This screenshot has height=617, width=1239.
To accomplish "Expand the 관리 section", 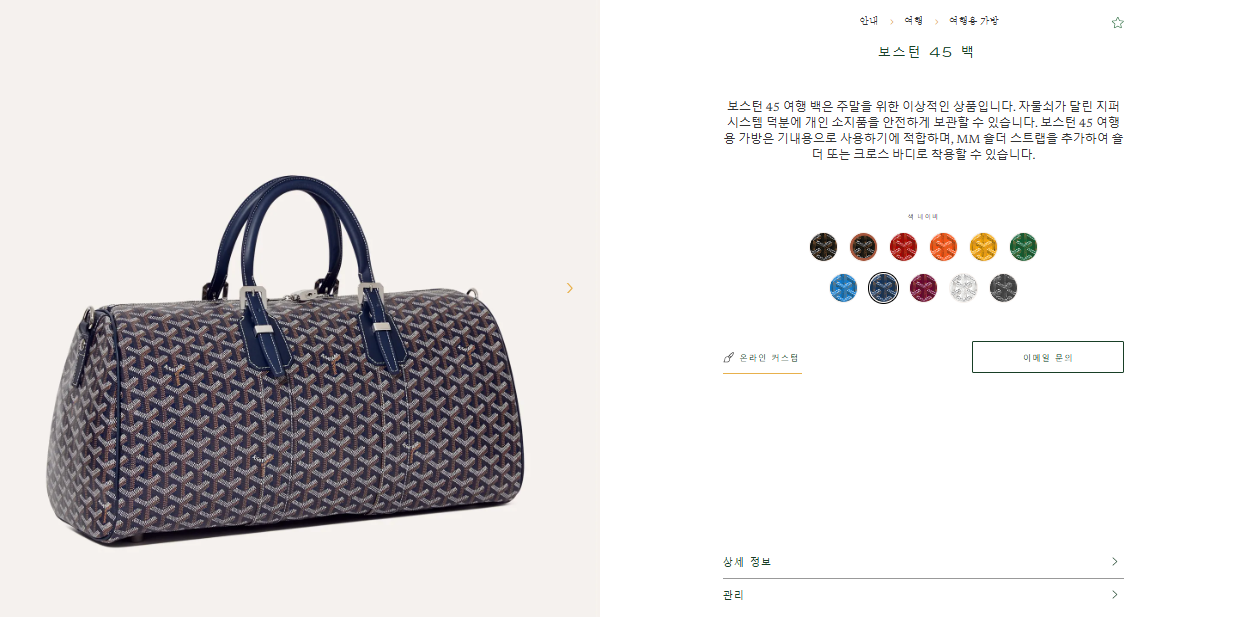I will coord(923,595).
